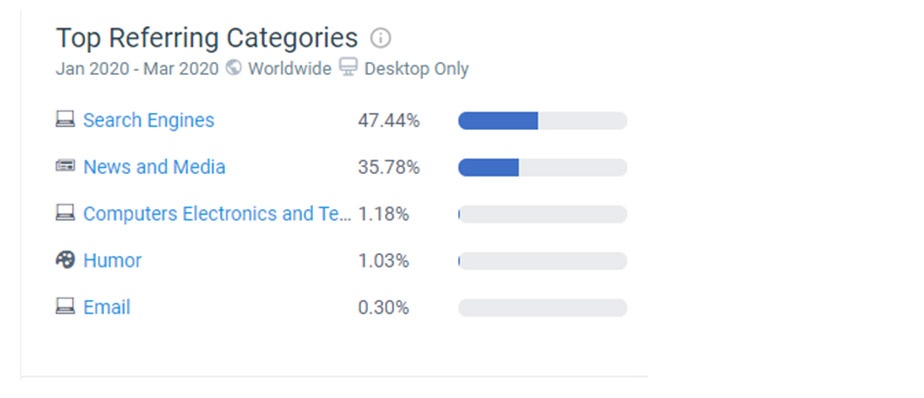Image resolution: width=924 pixels, height=398 pixels.
Task: Click the laptop icon beside Email
Action: coord(65,307)
